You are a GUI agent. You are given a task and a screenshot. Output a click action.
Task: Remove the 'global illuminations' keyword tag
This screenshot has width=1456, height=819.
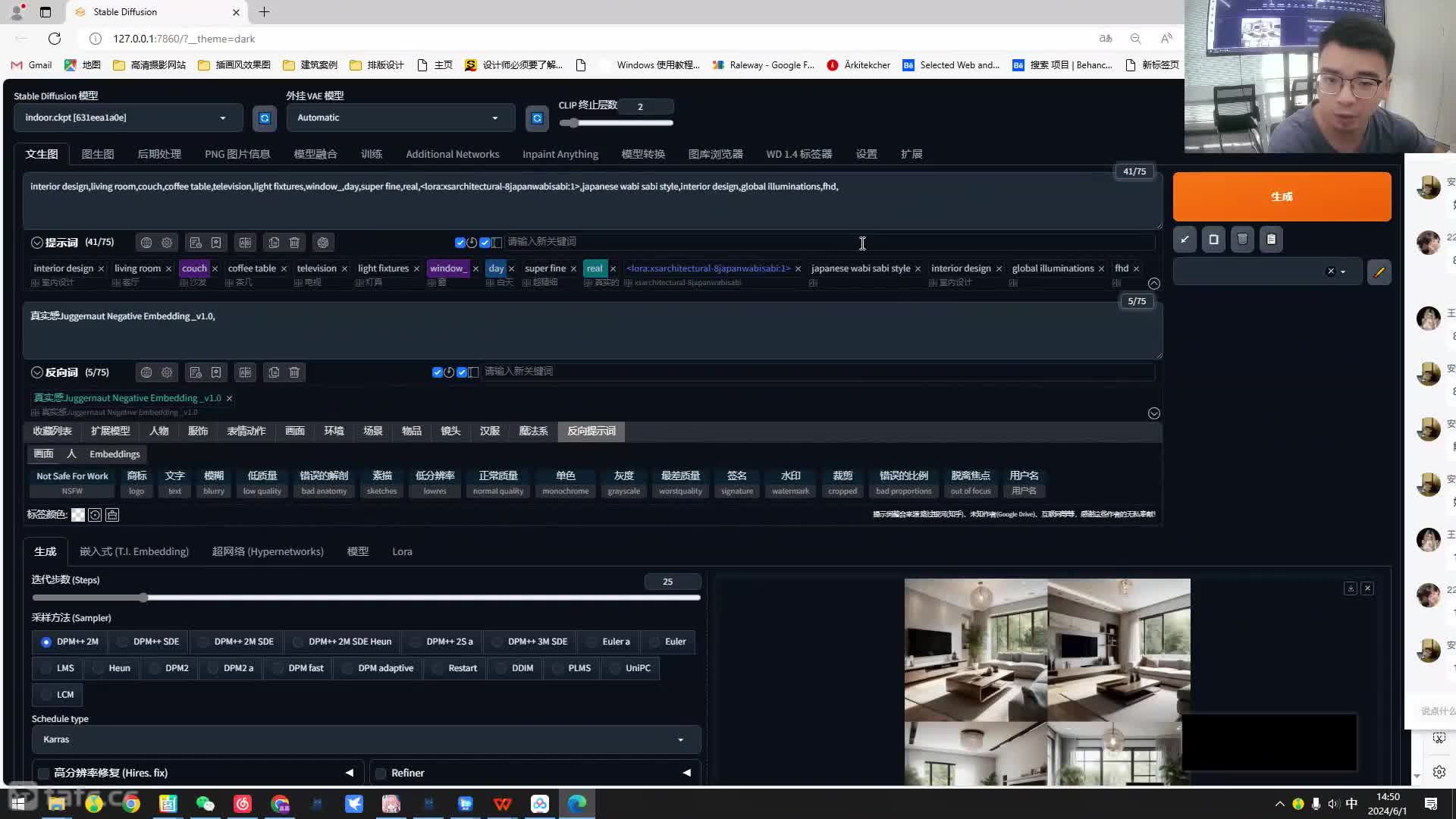click(x=1101, y=268)
